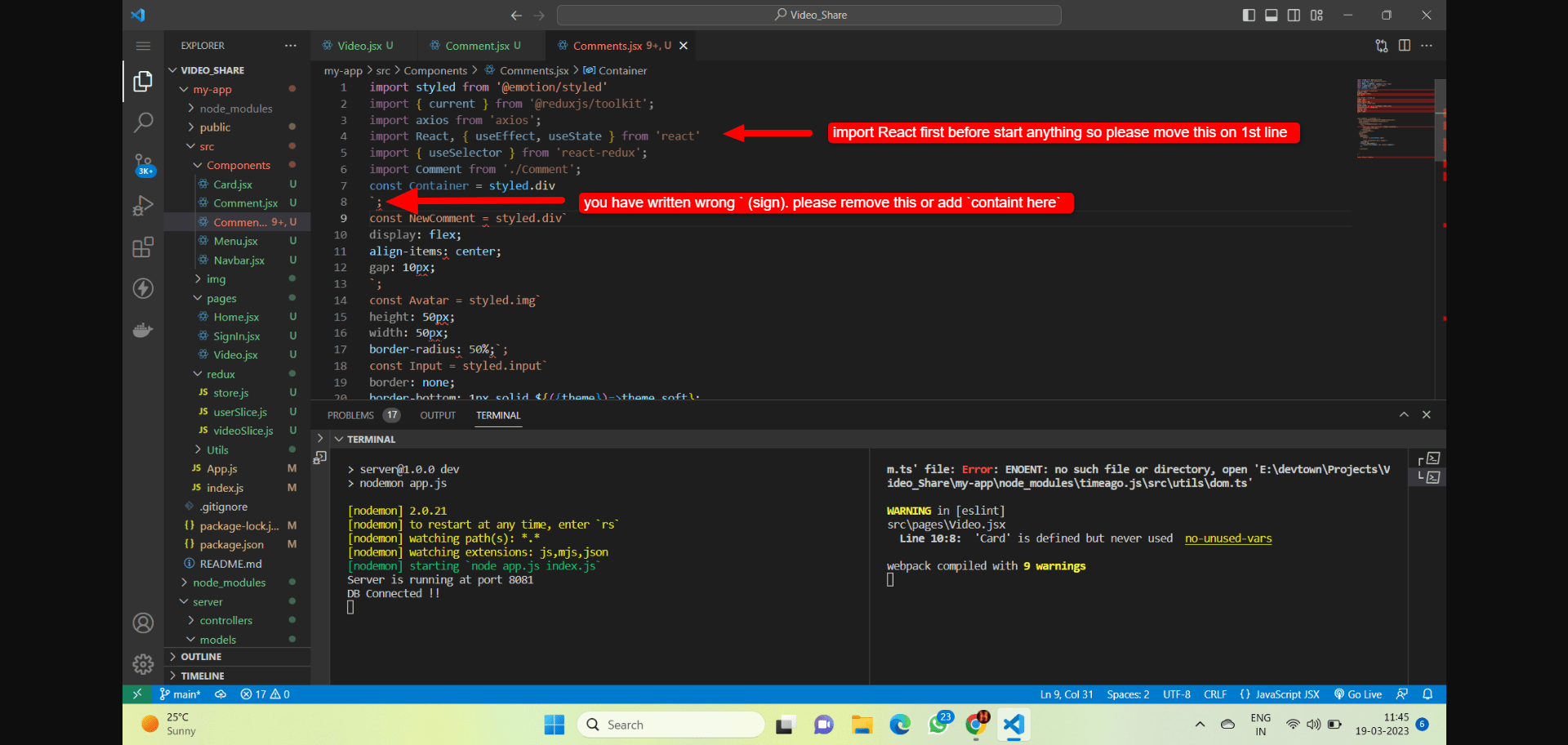Collapse the Components folder
The image size is (1568, 745).
coord(237,164)
